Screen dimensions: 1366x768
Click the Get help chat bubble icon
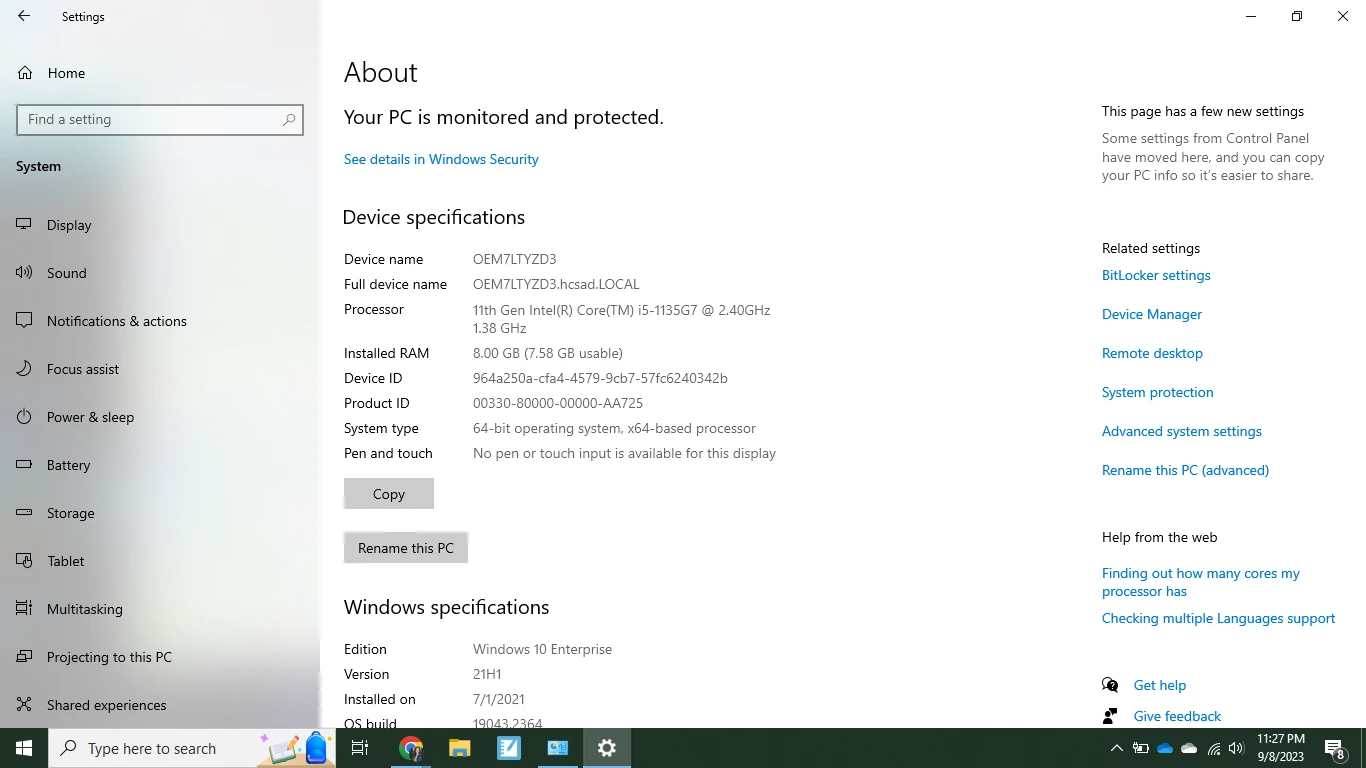[1110, 685]
